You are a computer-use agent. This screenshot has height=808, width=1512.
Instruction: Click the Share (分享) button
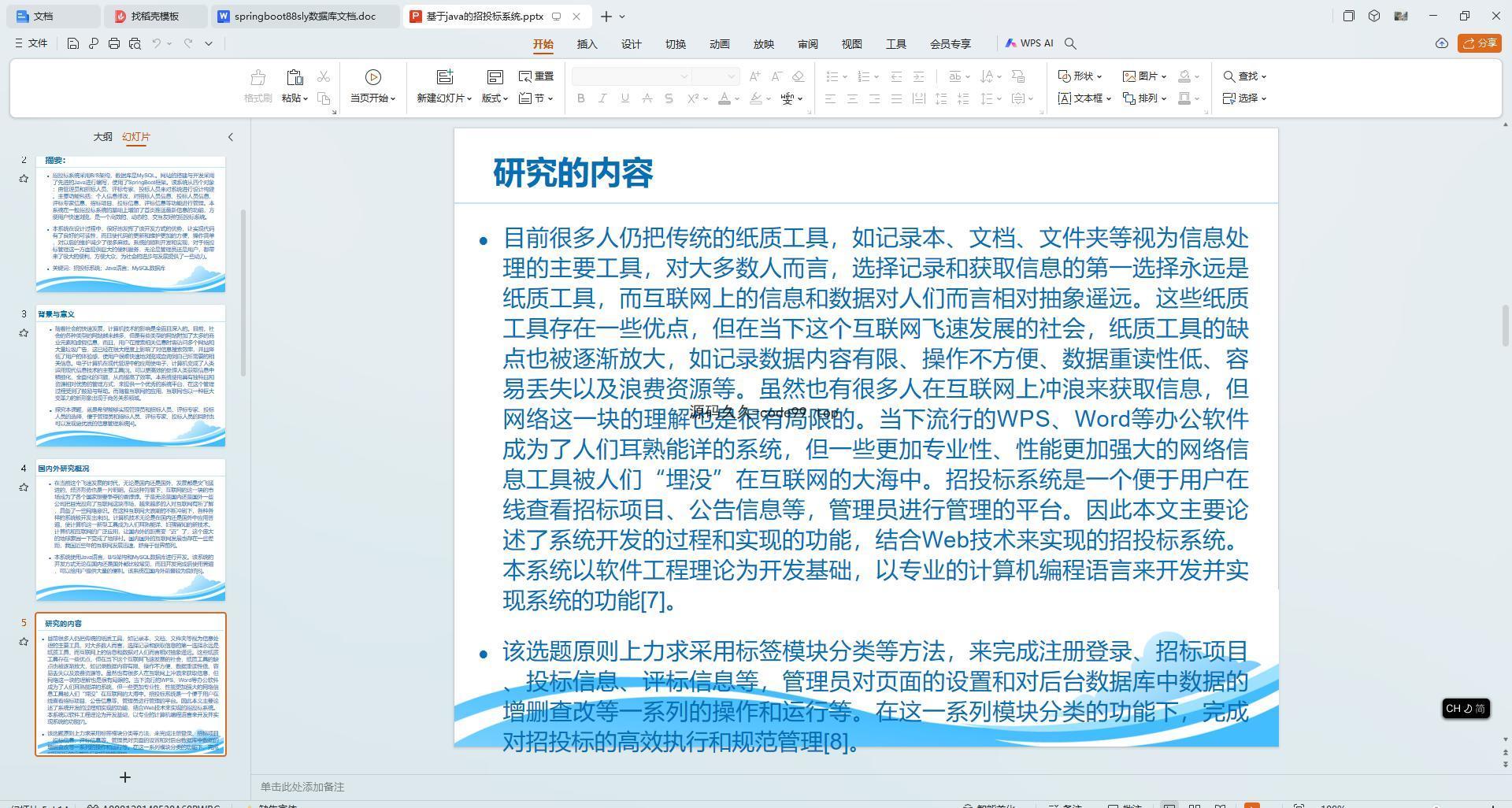1479,43
